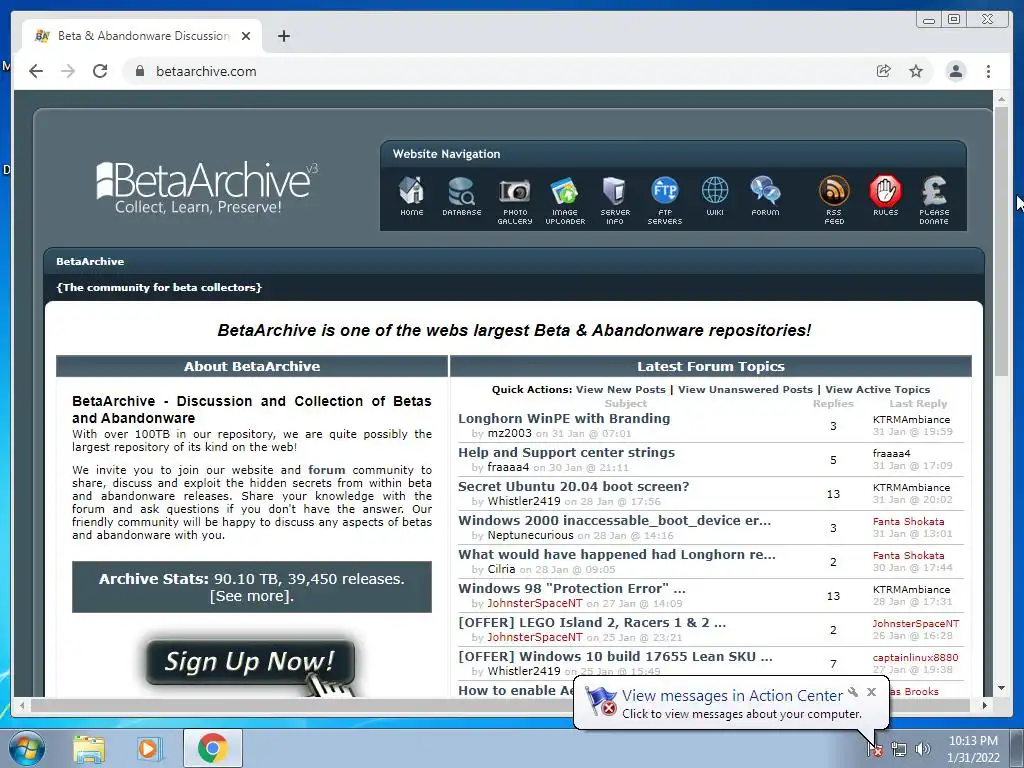Image resolution: width=1024 pixels, height=768 pixels.
Task: Open the Forum navigation icon
Action: point(765,196)
